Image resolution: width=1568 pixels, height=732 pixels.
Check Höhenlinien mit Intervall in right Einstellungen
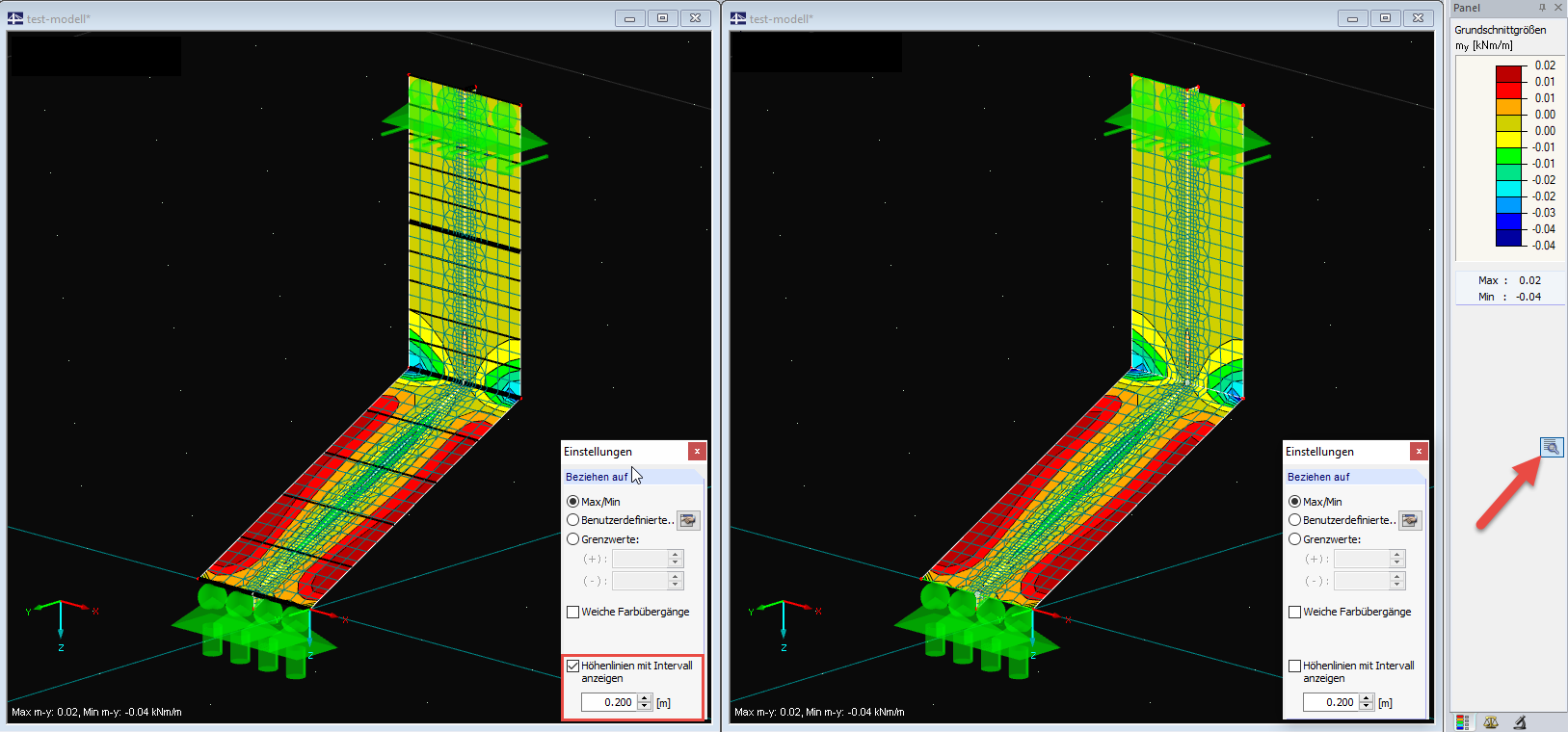point(1294,666)
